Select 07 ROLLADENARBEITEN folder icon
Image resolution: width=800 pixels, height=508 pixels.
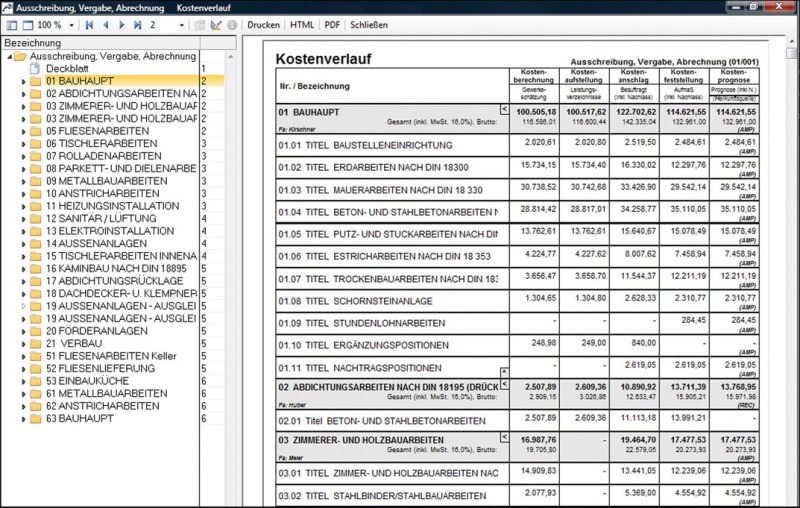click(x=35, y=156)
